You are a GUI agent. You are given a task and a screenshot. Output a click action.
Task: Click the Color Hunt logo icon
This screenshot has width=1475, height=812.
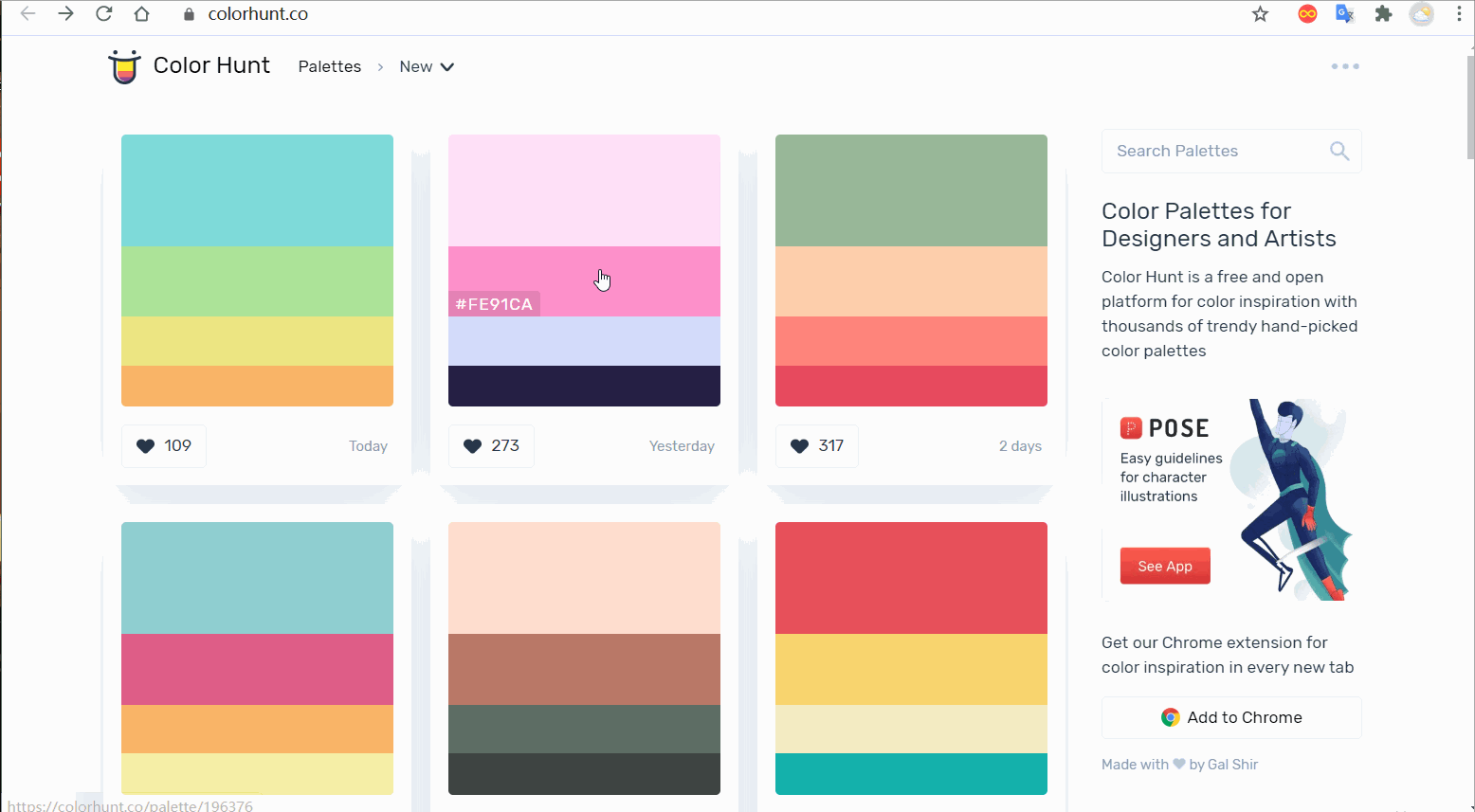pyautogui.click(x=124, y=66)
